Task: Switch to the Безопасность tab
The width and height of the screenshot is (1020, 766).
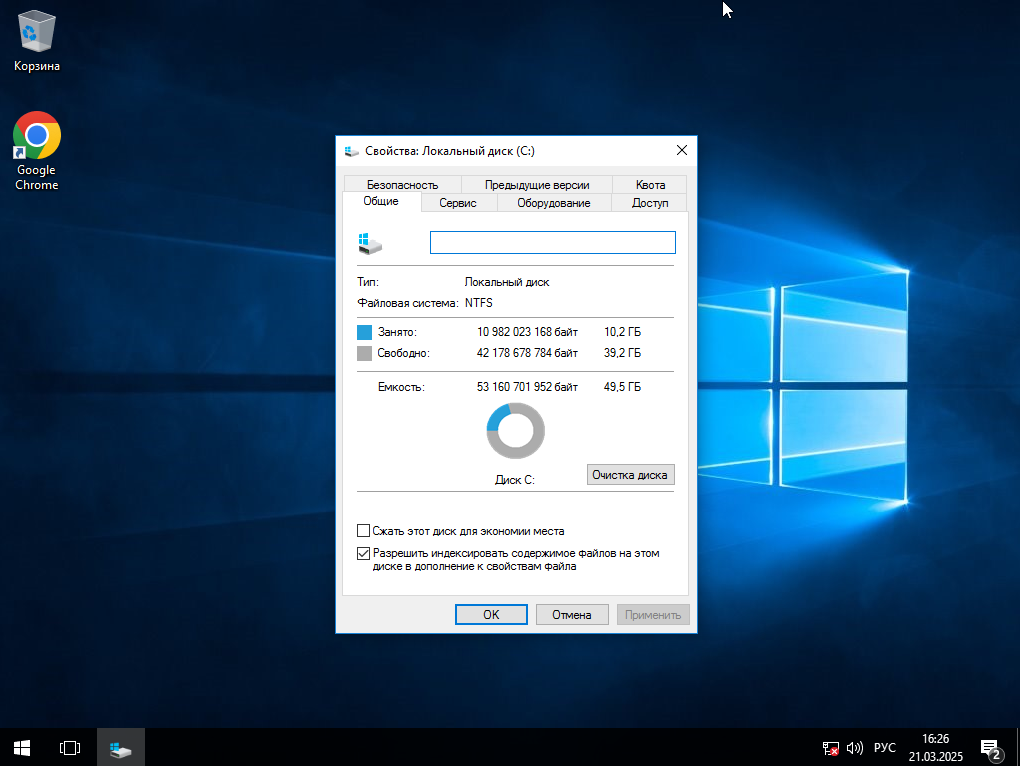Action: pos(402,184)
